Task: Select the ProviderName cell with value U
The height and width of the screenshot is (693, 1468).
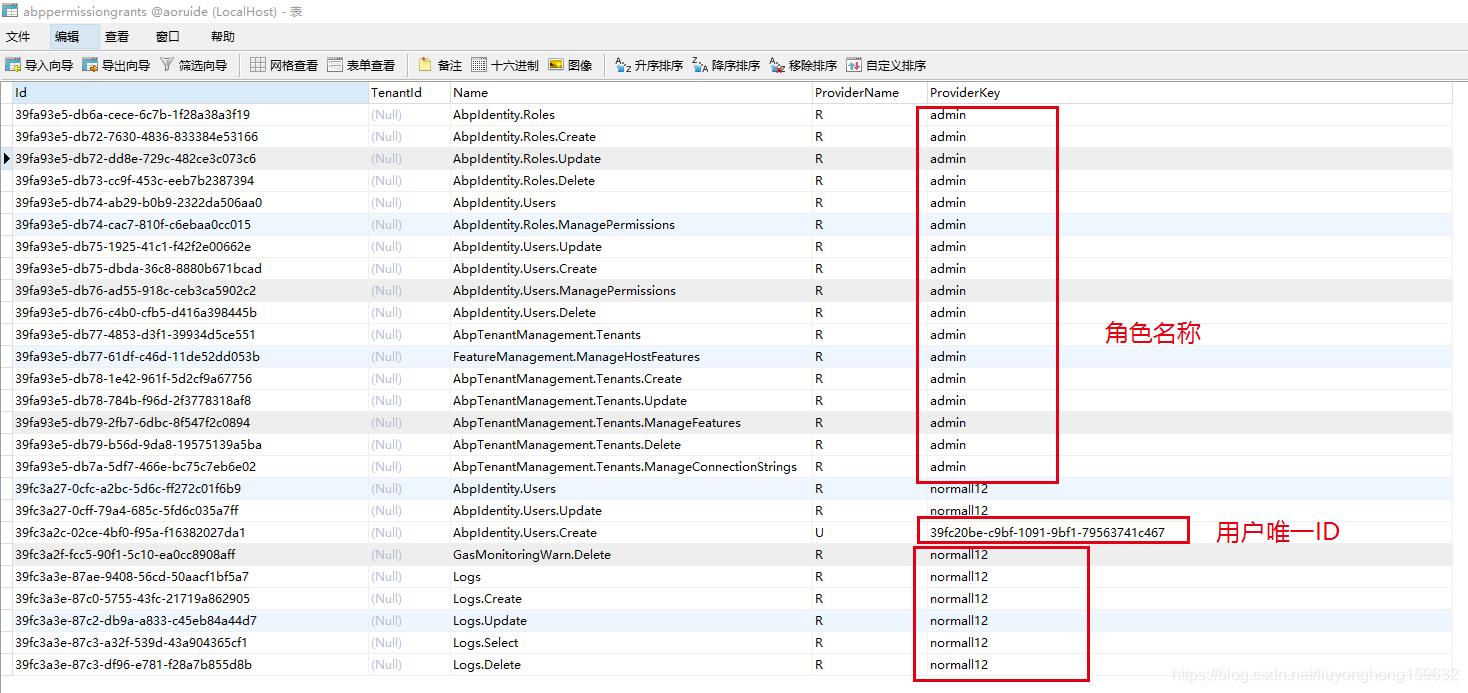Action: [869, 532]
